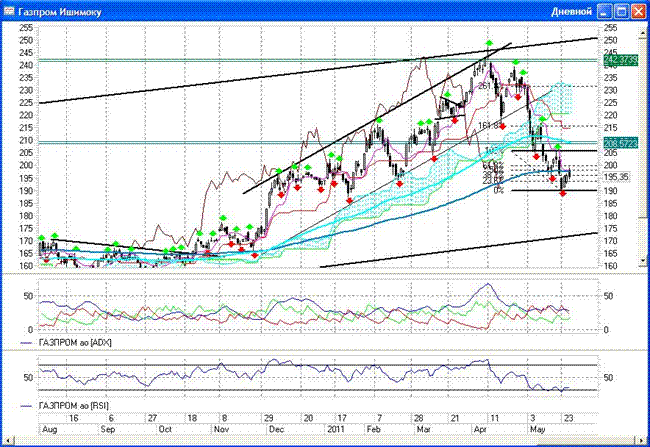Click the price-scale scroll down arrow
The width and height of the screenshot is (650, 447).
643,260
